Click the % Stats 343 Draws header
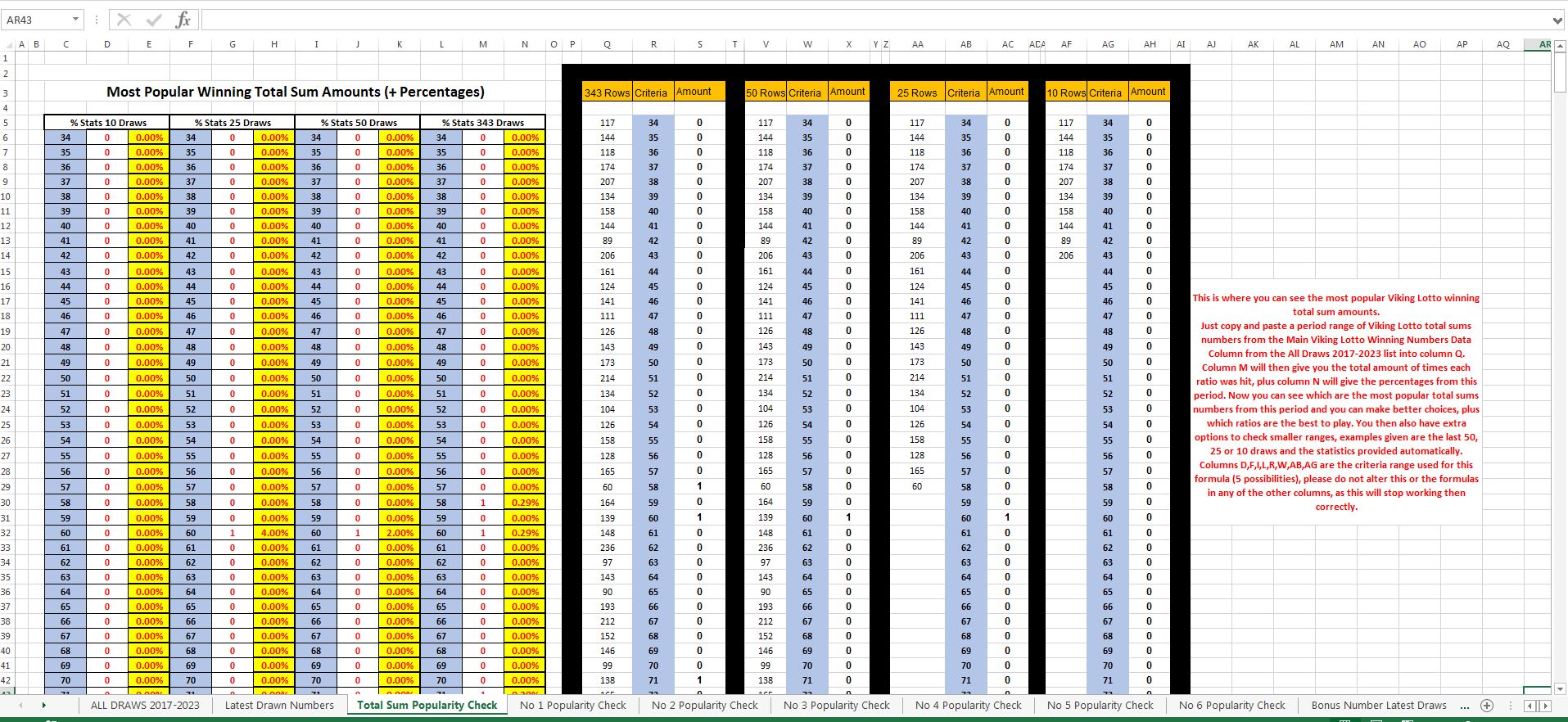1568x722 pixels. click(x=483, y=123)
